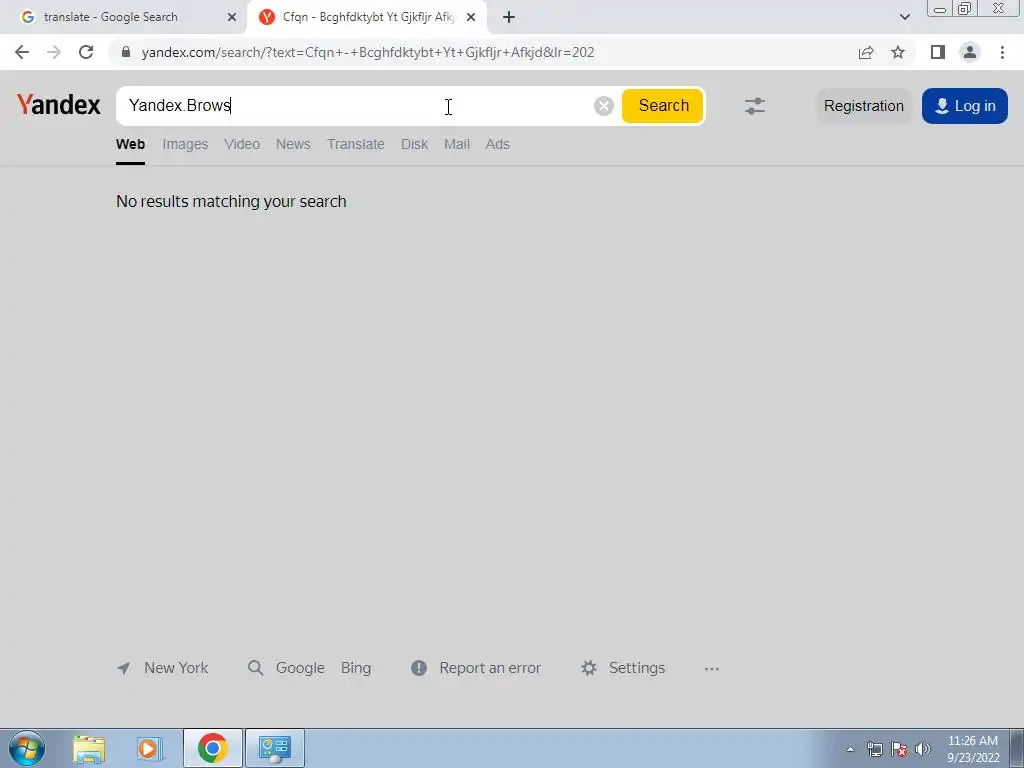Click the Log in button

pos(965,106)
